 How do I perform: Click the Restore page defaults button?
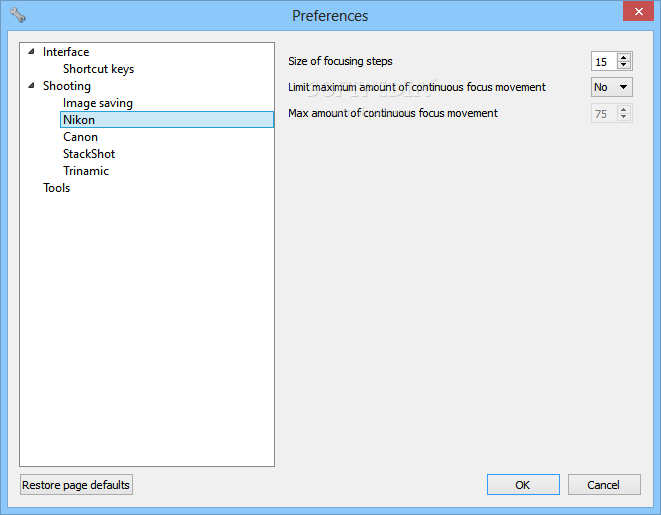click(76, 485)
